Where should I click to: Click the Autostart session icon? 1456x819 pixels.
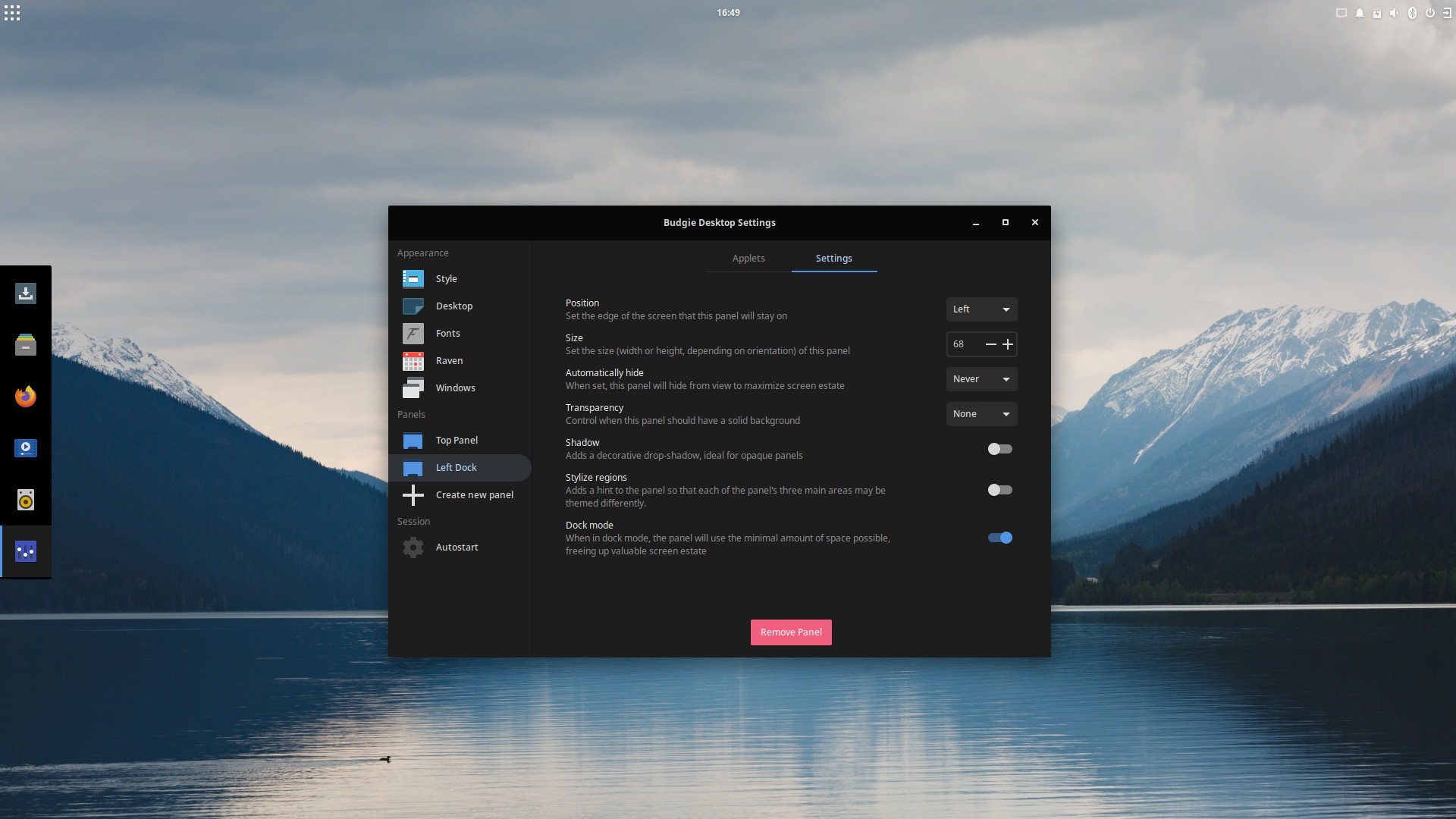[413, 547]
